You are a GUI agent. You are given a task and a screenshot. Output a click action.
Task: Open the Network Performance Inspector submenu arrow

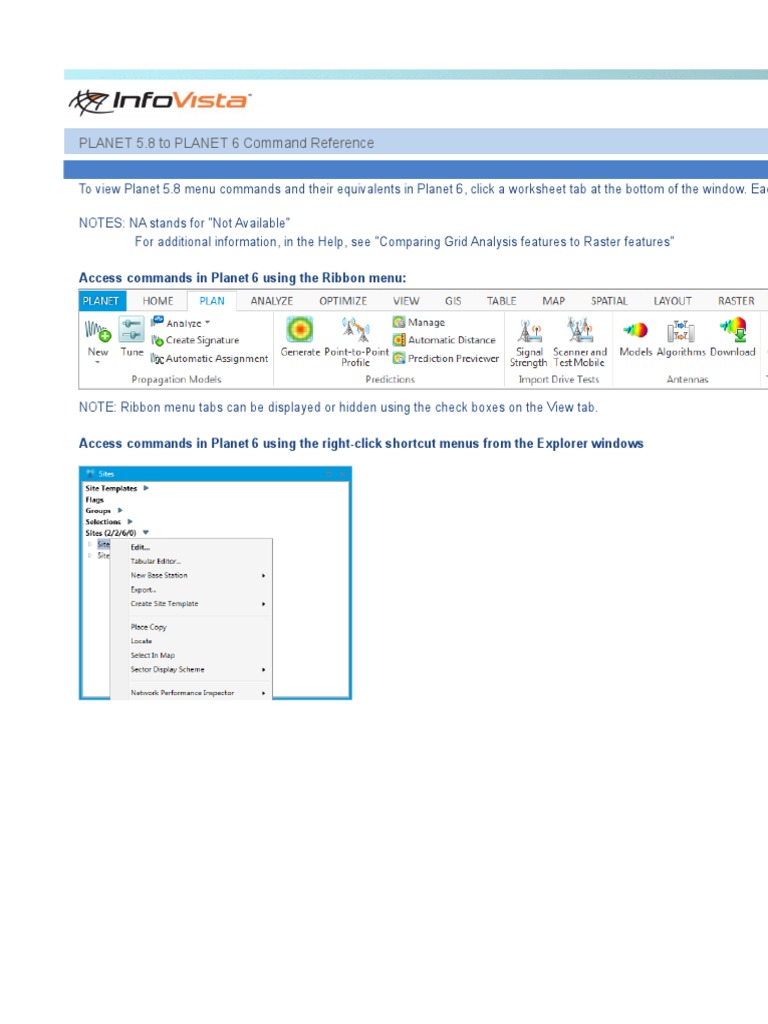pyautogui.click(x=264, y=693)
